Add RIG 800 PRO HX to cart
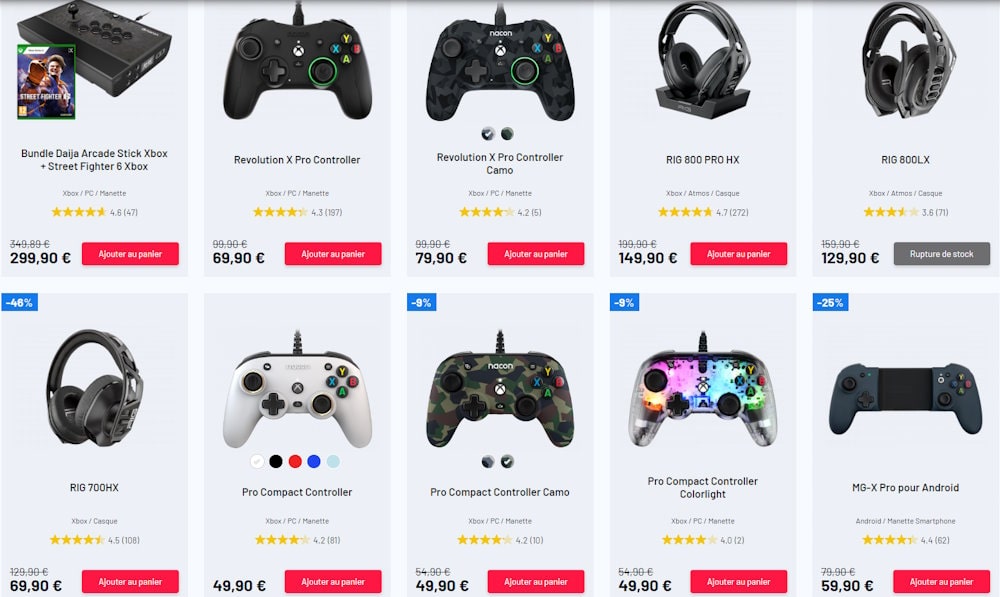This screenshot has height=597, width=1000. pos(739,254)
